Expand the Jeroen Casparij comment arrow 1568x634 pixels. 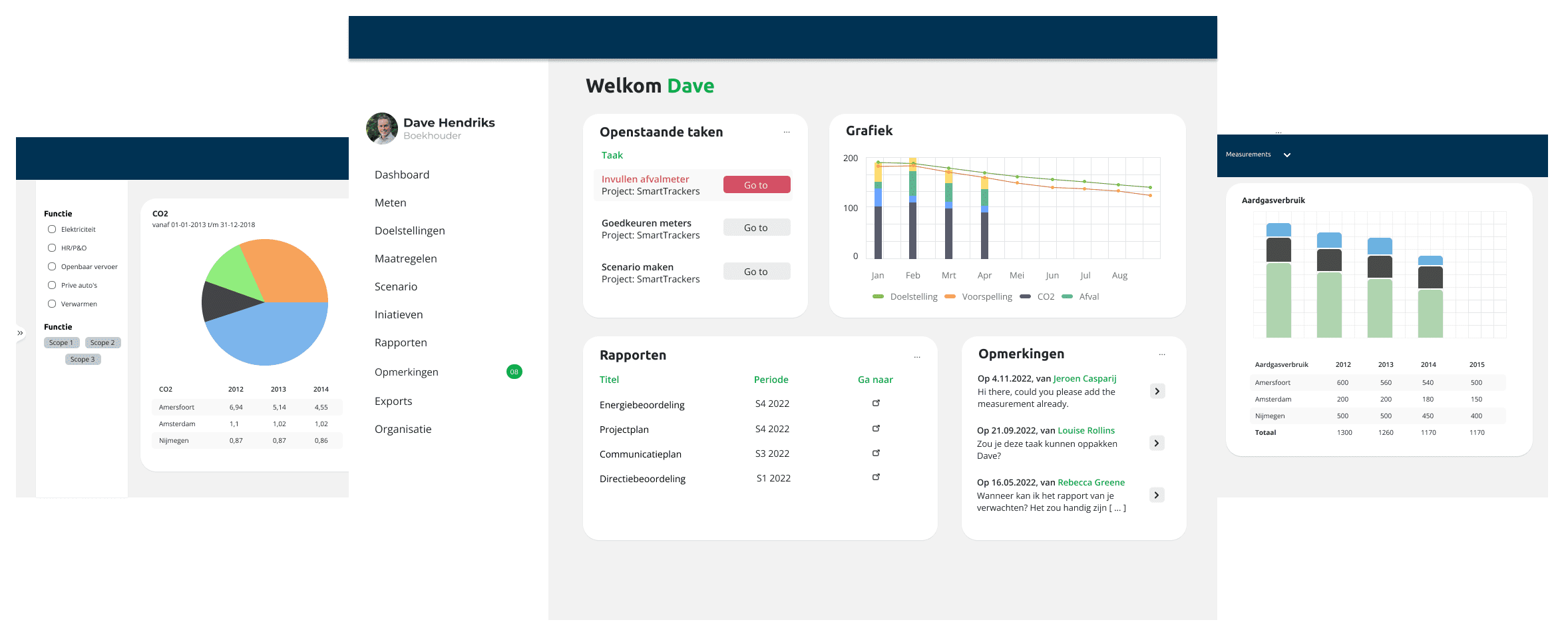pyautogui.click(x=1157, y=391)
